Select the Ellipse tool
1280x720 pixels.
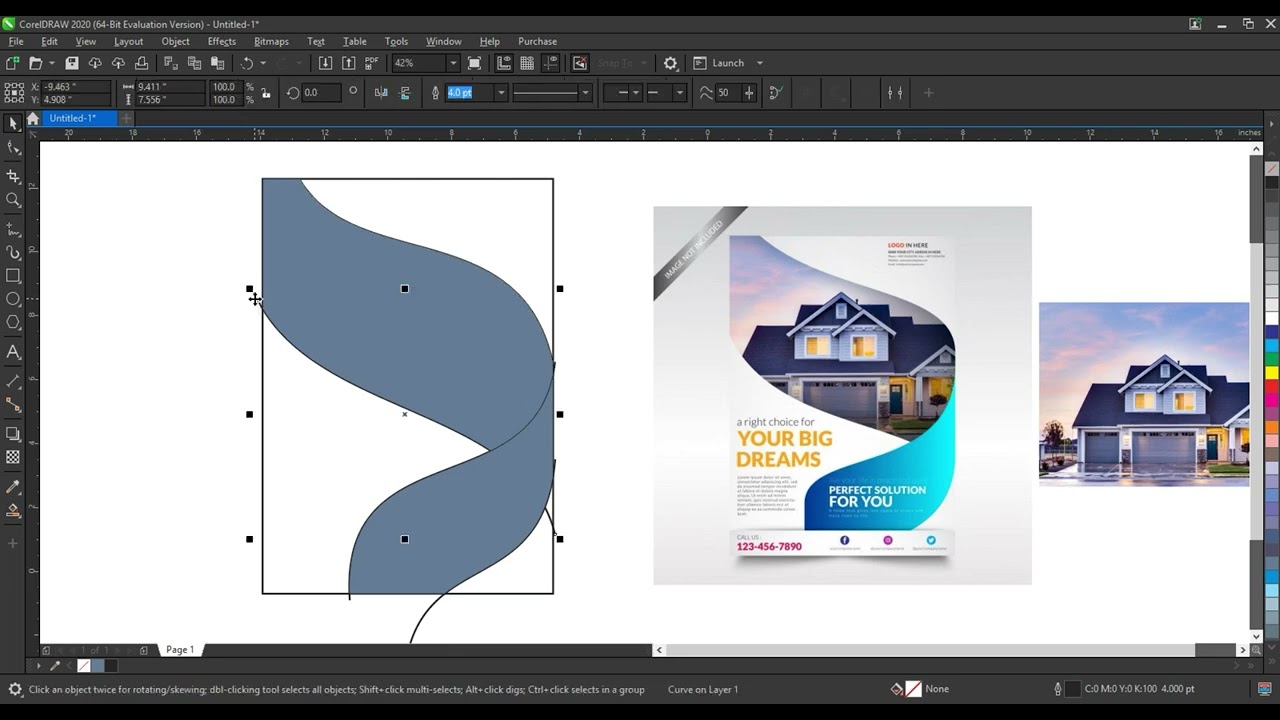13,299
